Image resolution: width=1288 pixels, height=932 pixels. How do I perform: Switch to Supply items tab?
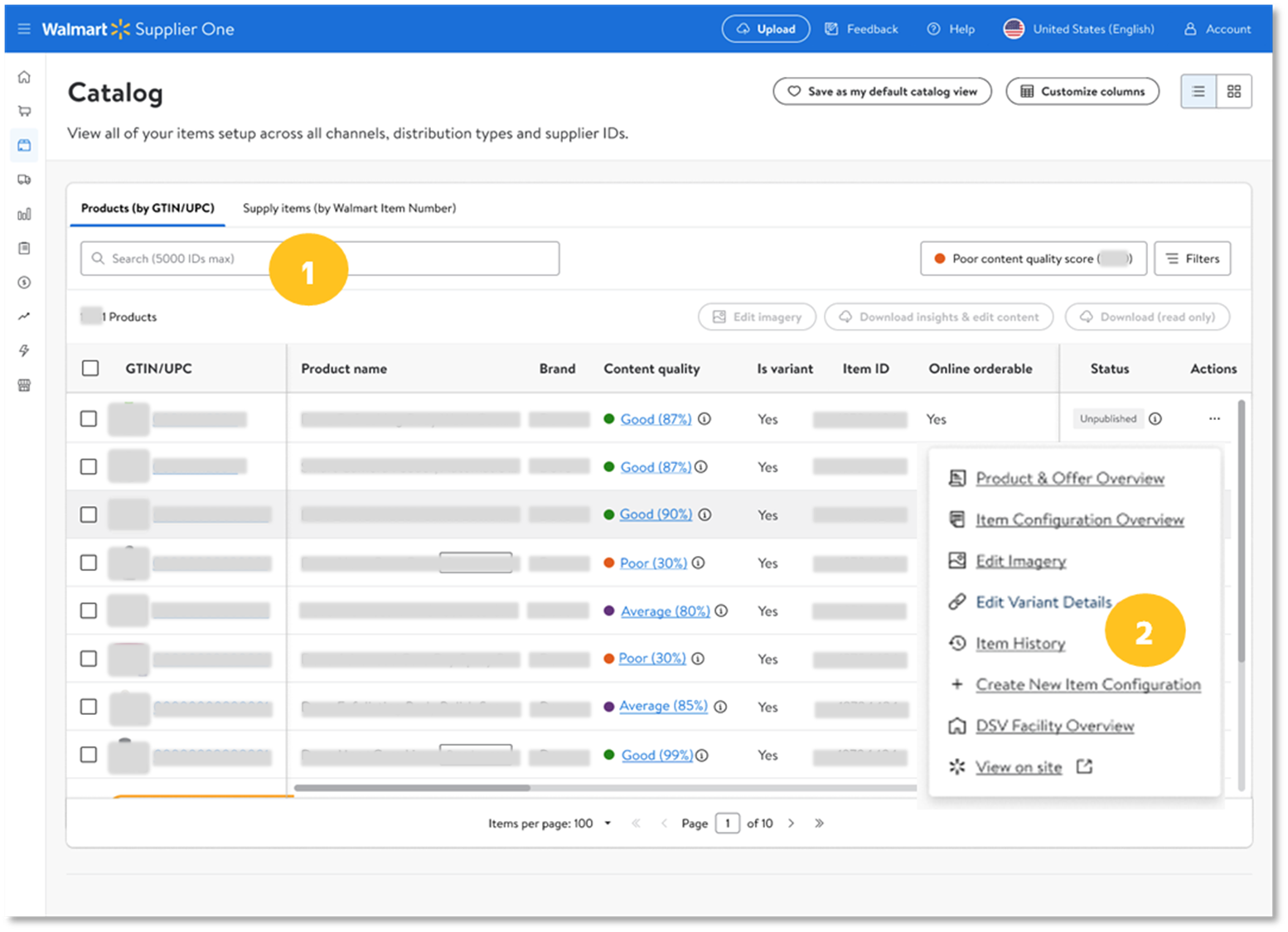click(349, 208)
